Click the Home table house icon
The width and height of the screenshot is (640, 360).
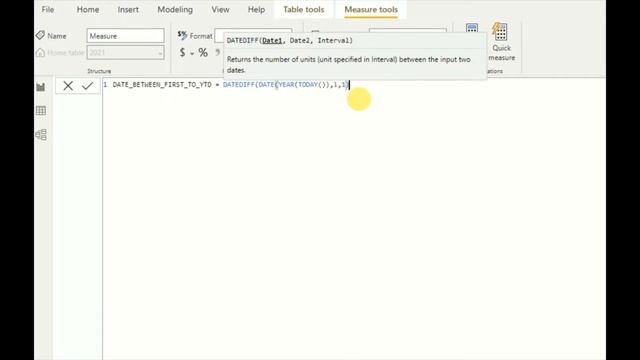tap(40, 53)
